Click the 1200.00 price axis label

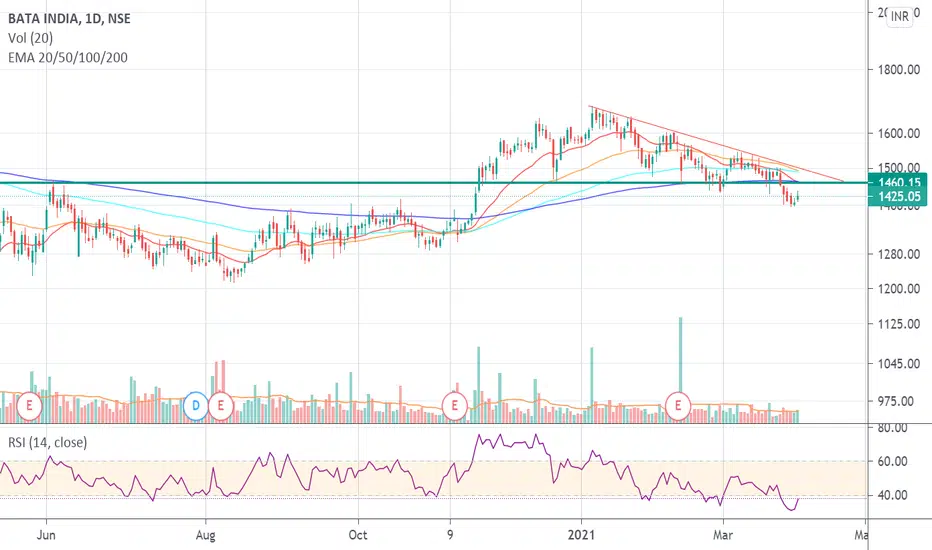coord(899,288)
